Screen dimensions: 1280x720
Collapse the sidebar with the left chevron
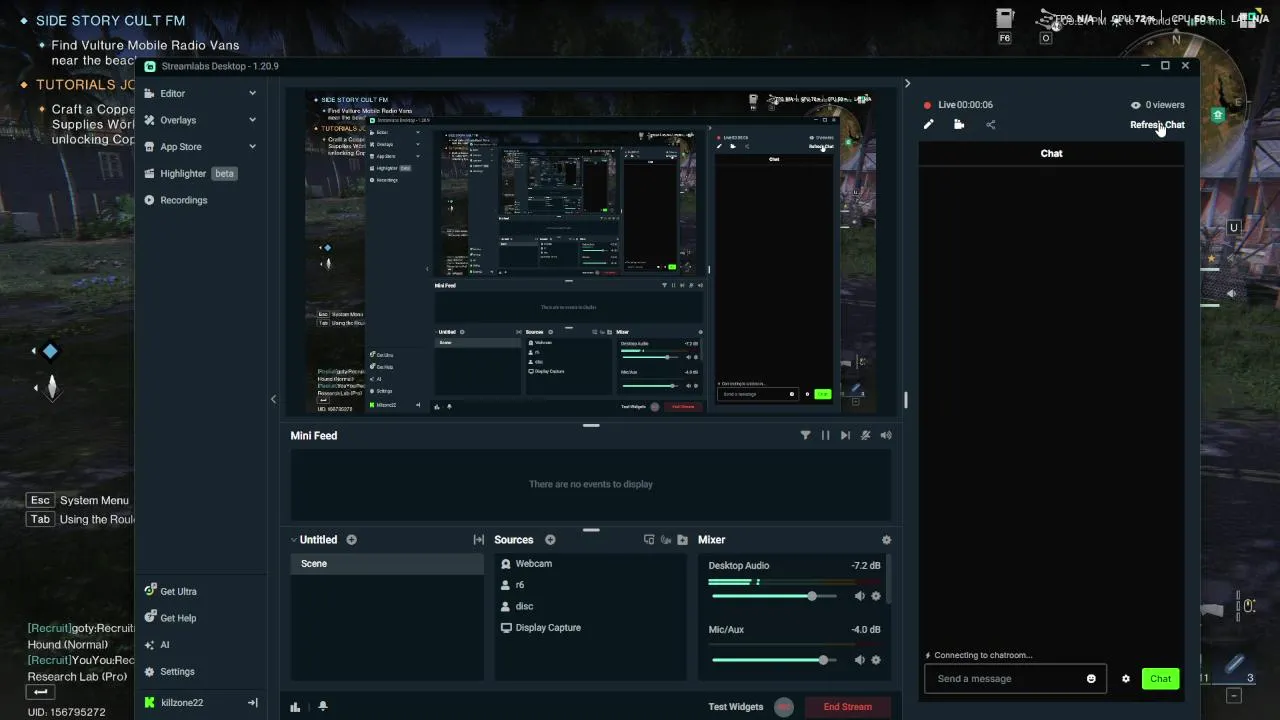point(273,399)
